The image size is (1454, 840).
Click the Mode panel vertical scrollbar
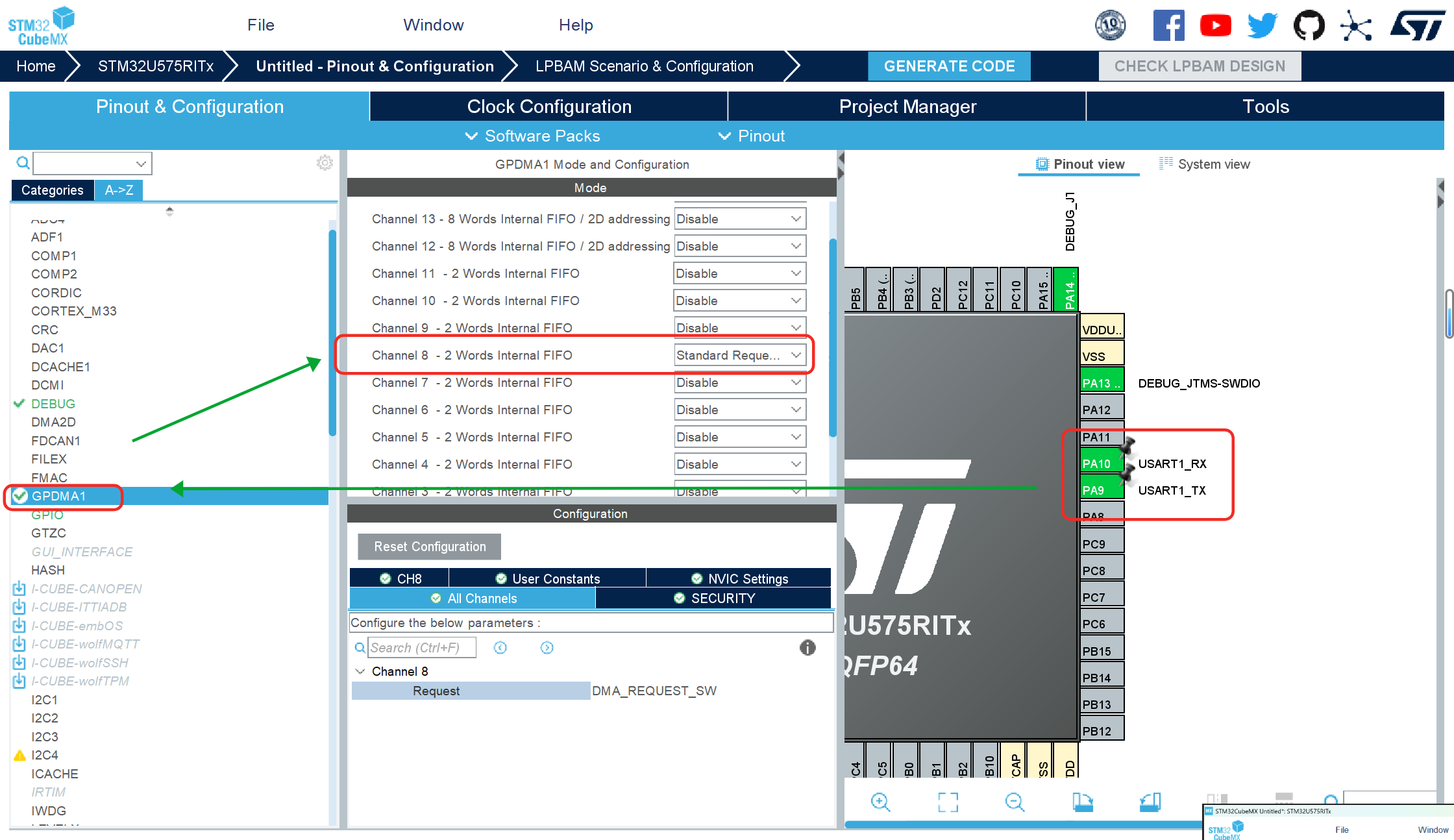tap(833, 338)
